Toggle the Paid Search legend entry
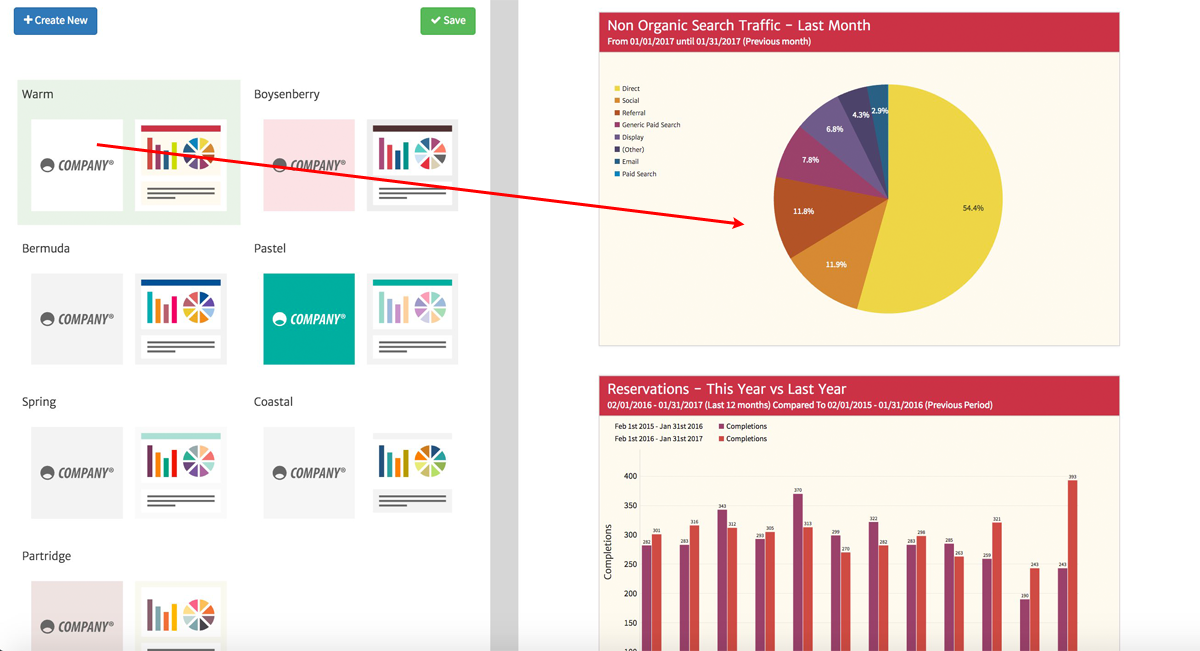Viewport: 1200px width, 651px height. (639, 174)
